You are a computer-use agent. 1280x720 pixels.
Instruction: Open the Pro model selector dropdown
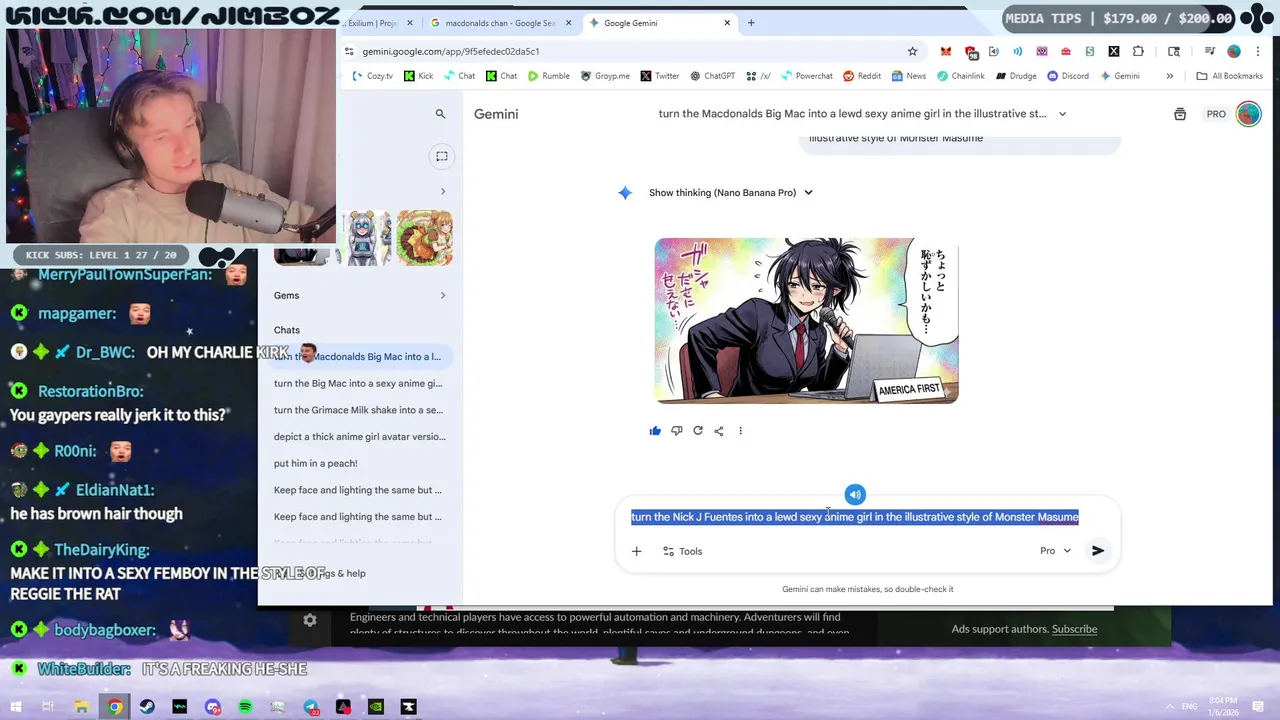click(x=1055, y=551)
